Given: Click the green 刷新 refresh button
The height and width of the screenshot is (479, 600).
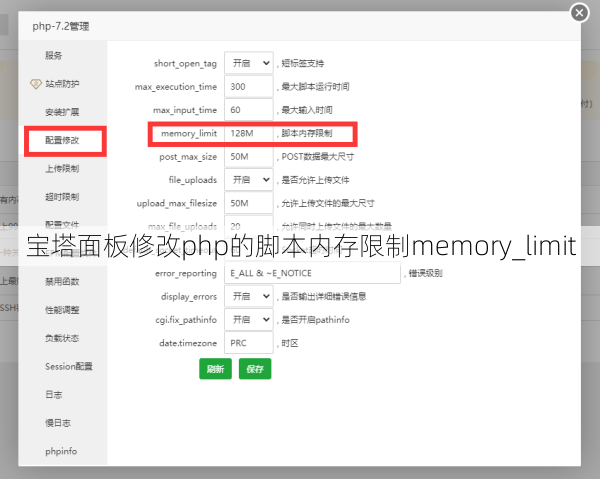Looking at the screenshot, I should [x=215, y=369].
